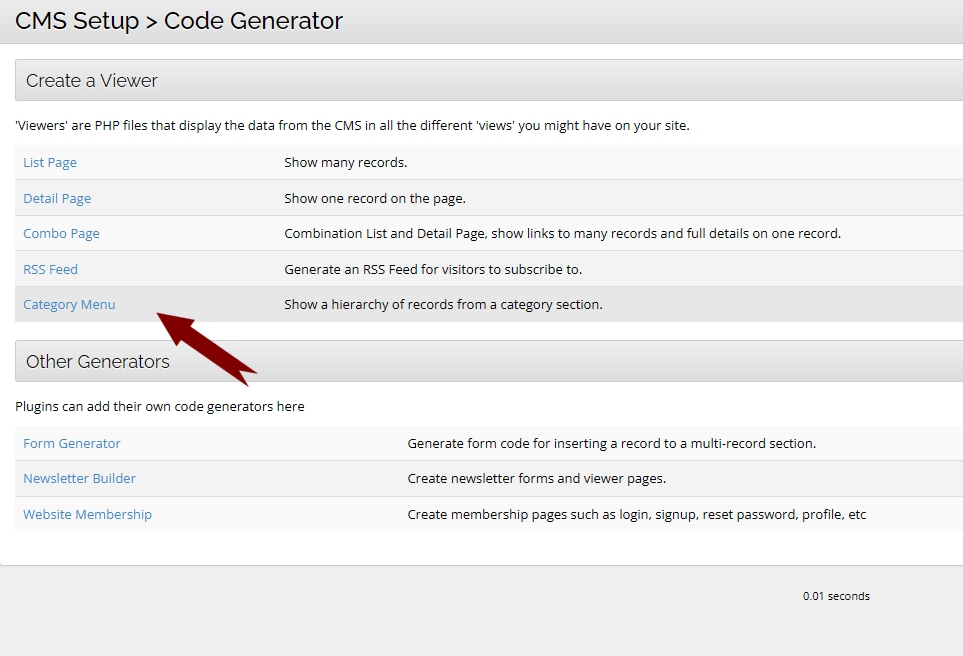Image resolution: width=963 pixels, height=656 pixels.
Task: Click the 'Generate an RSS Feed' description text
Action: click(x=433, y=269)
